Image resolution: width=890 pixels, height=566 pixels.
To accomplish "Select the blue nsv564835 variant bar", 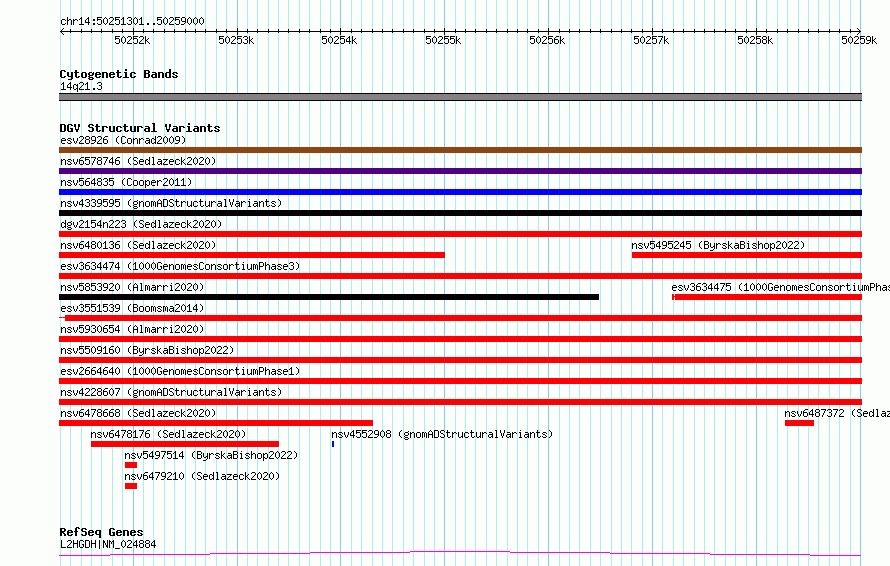I will tap(460, 192).
